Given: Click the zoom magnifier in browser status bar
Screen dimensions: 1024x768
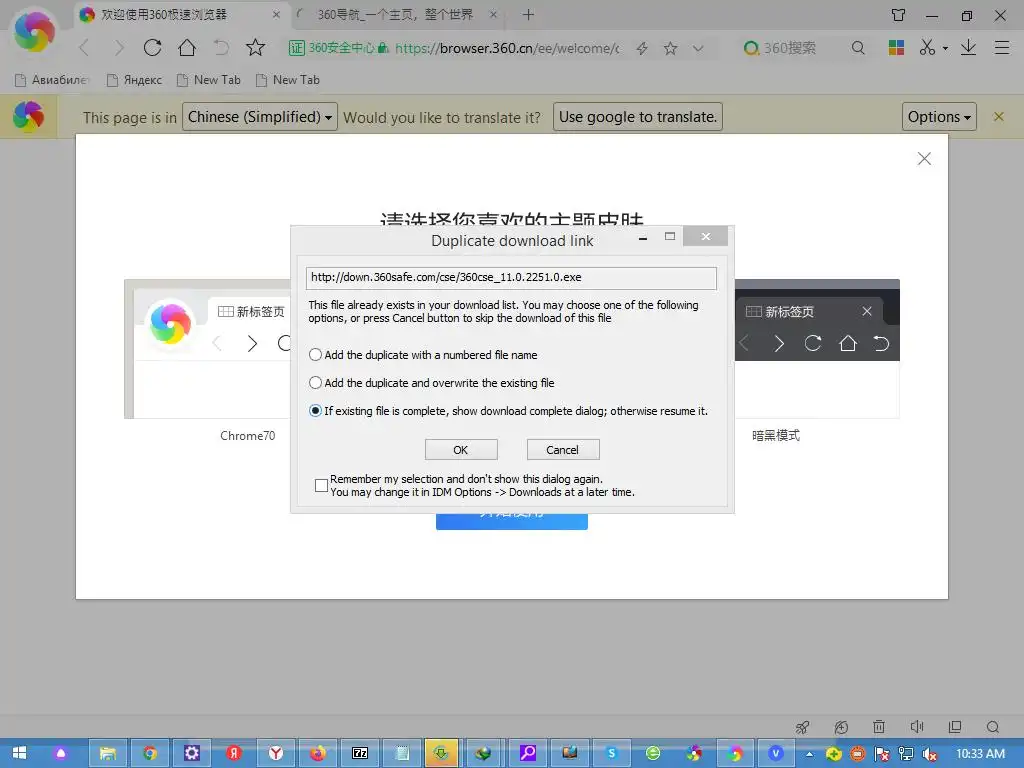Looking at the screenshot, I should click(x=993, y=727).
